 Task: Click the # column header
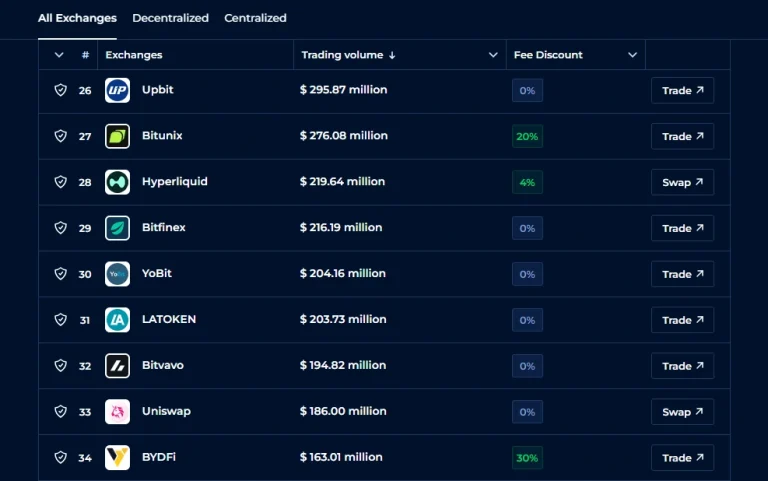[x=85, y=55]
